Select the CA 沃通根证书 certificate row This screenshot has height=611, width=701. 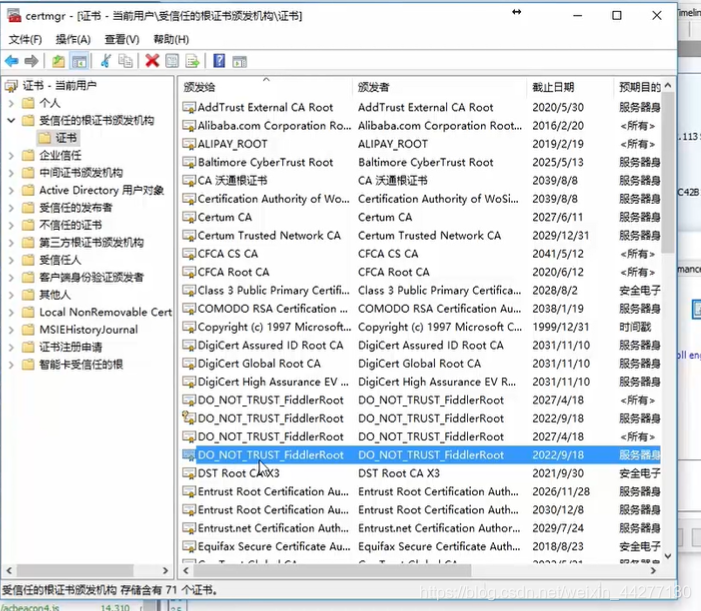point(421,181)
